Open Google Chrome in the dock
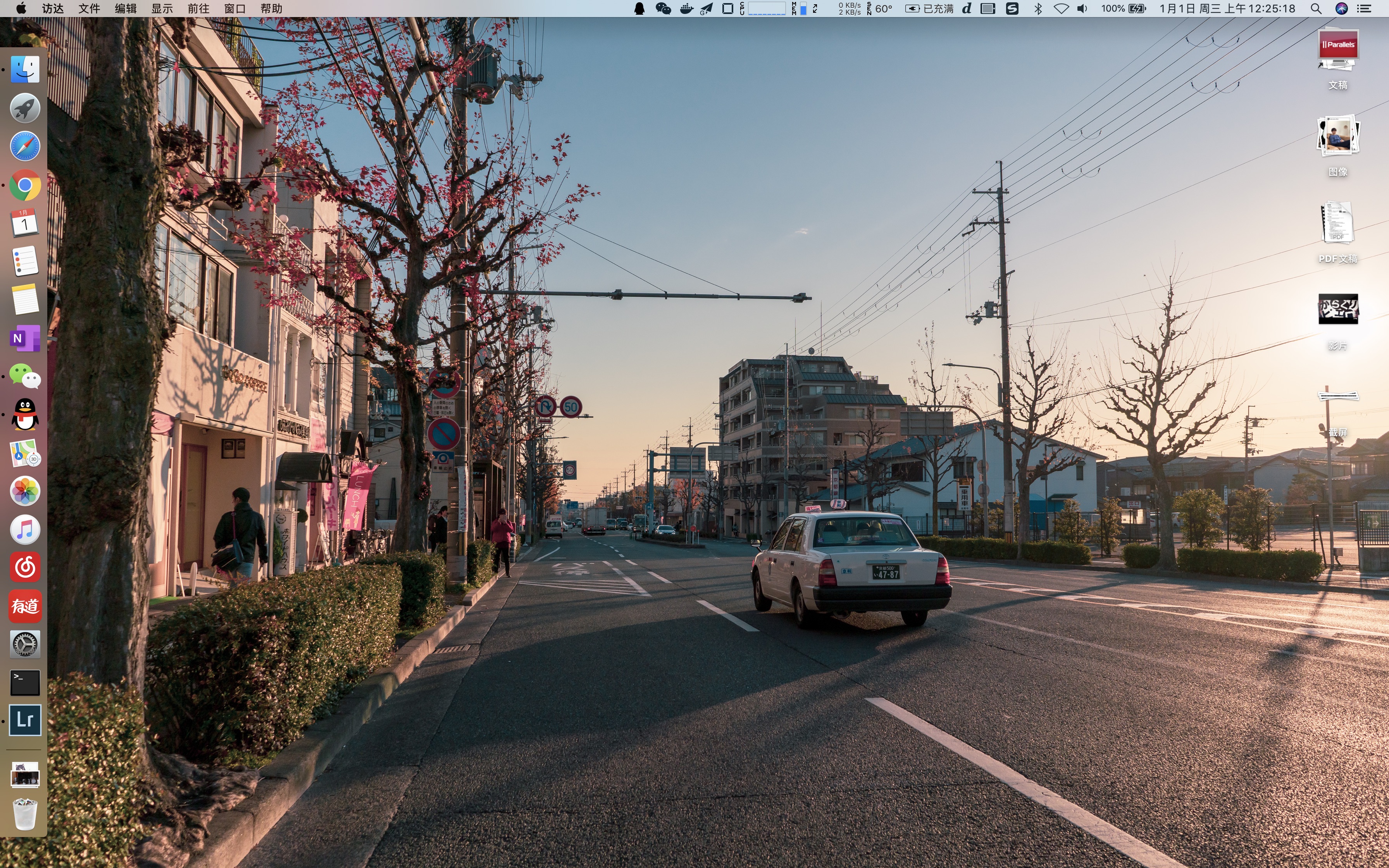Image resolution: width=1389 pixels, height=868 pixels. point(25,185)
